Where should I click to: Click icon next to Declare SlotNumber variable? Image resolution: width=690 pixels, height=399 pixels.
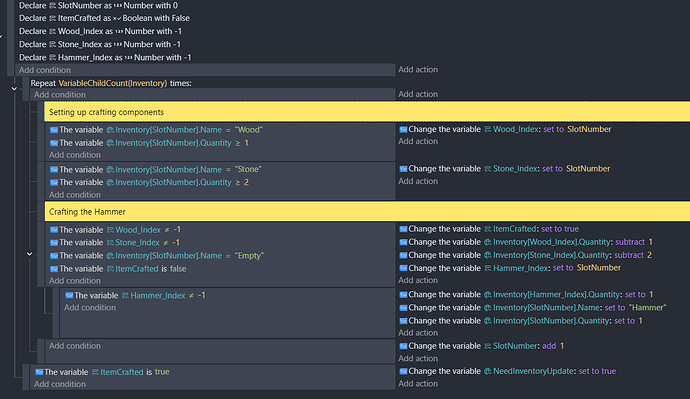52,5
